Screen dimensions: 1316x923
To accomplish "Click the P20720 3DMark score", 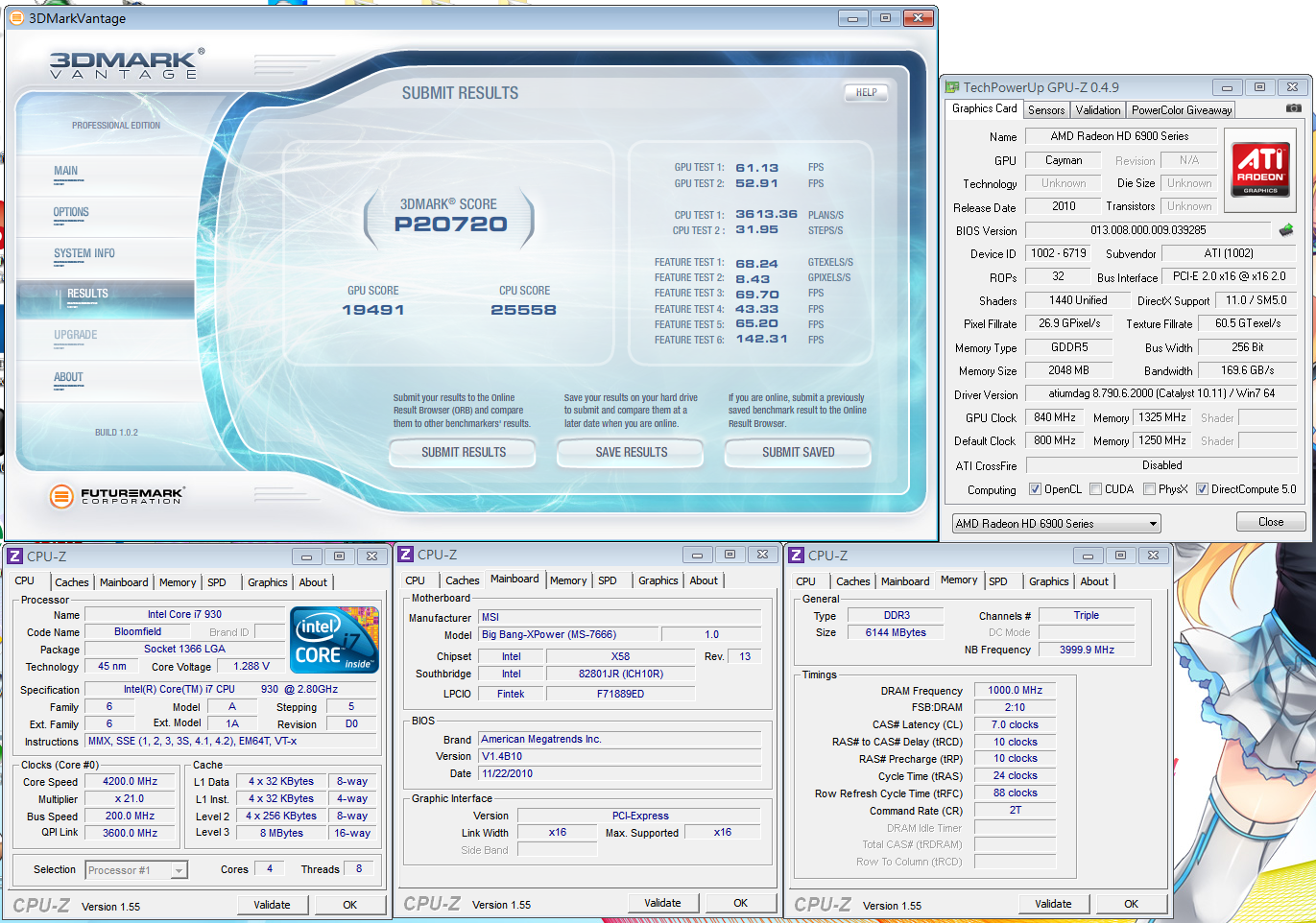I will [x=450, y=225].
